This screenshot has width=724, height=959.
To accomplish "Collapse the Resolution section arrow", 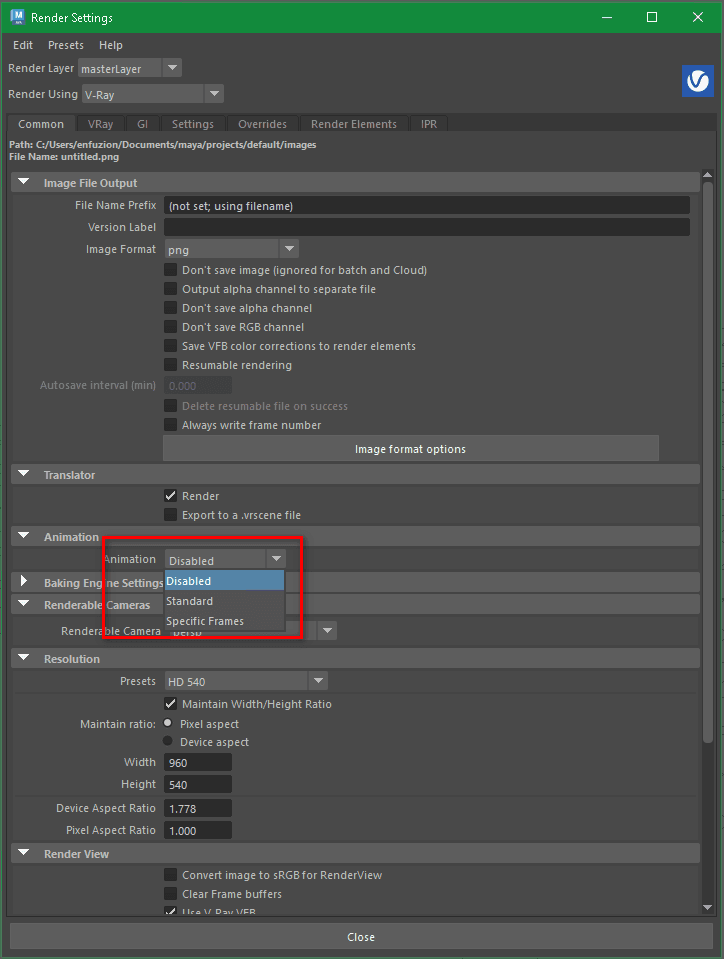I will point(24,659).
